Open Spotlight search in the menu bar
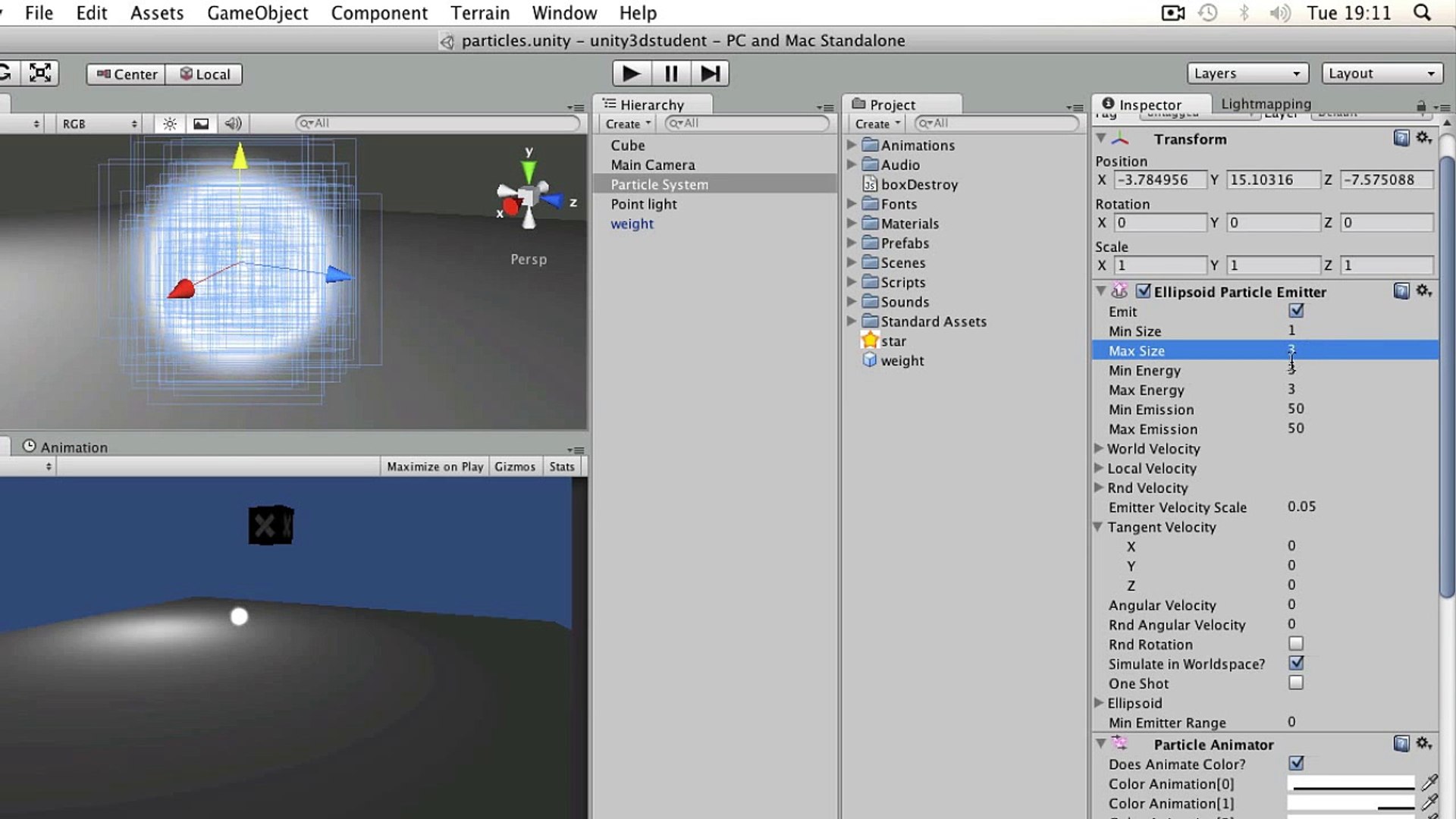This screenshot has height=819, width=1456. point(1422,13)
